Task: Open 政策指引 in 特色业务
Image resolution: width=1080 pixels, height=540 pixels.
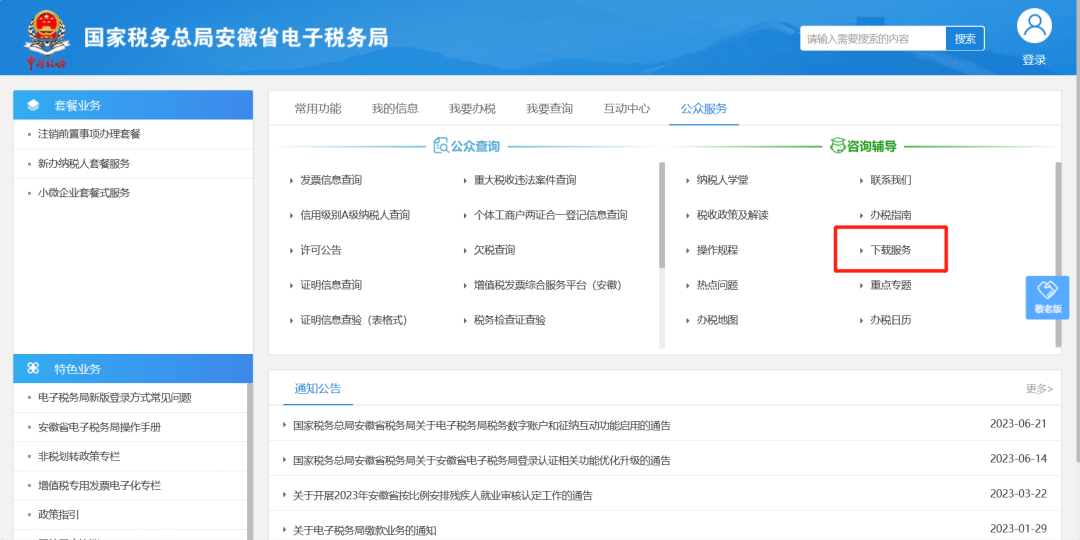Action: 59,515
